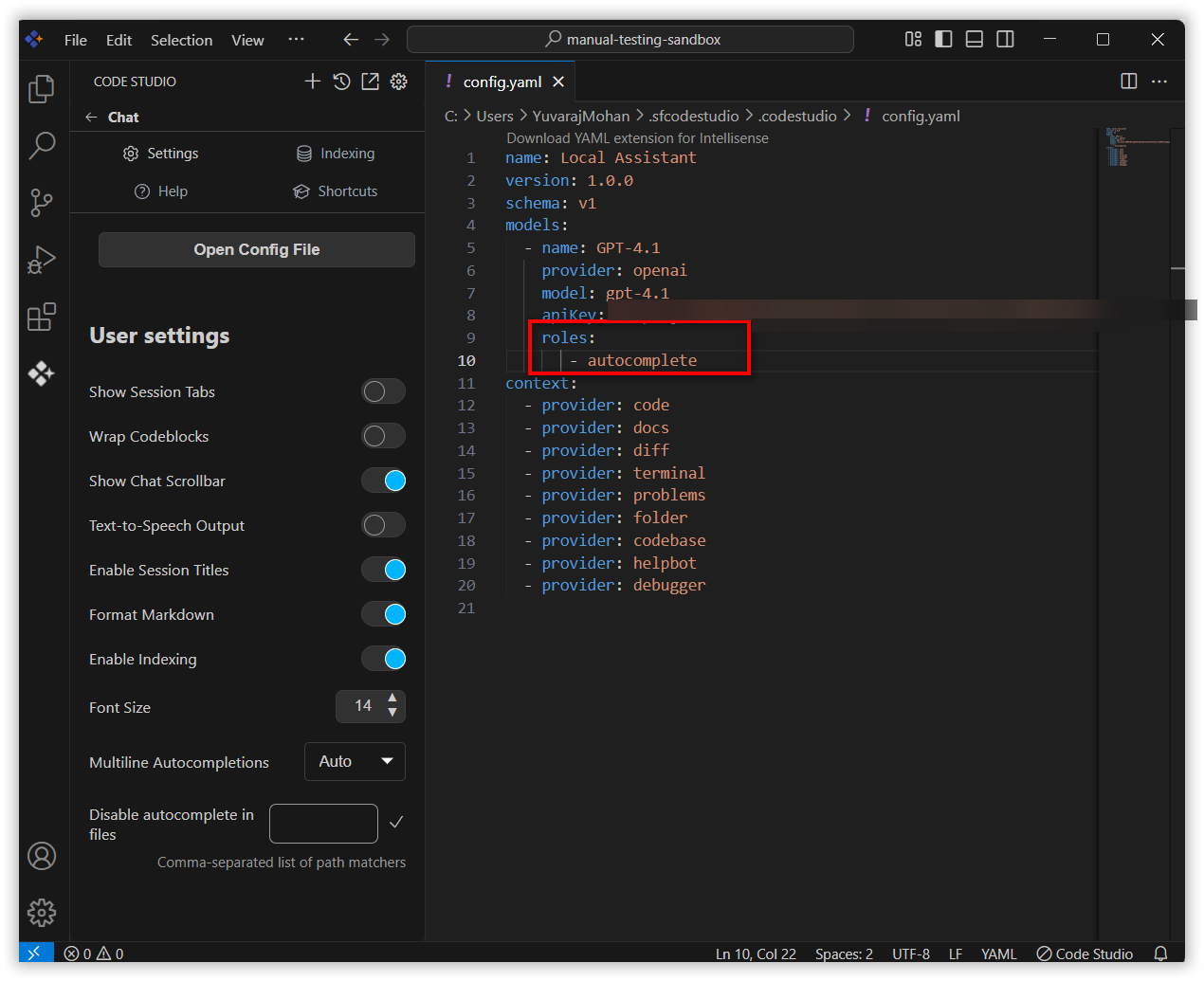Open the Accounts icon in activity bar
The height and width of the screenshot is (981, 1204).
[x=42, y=856]
